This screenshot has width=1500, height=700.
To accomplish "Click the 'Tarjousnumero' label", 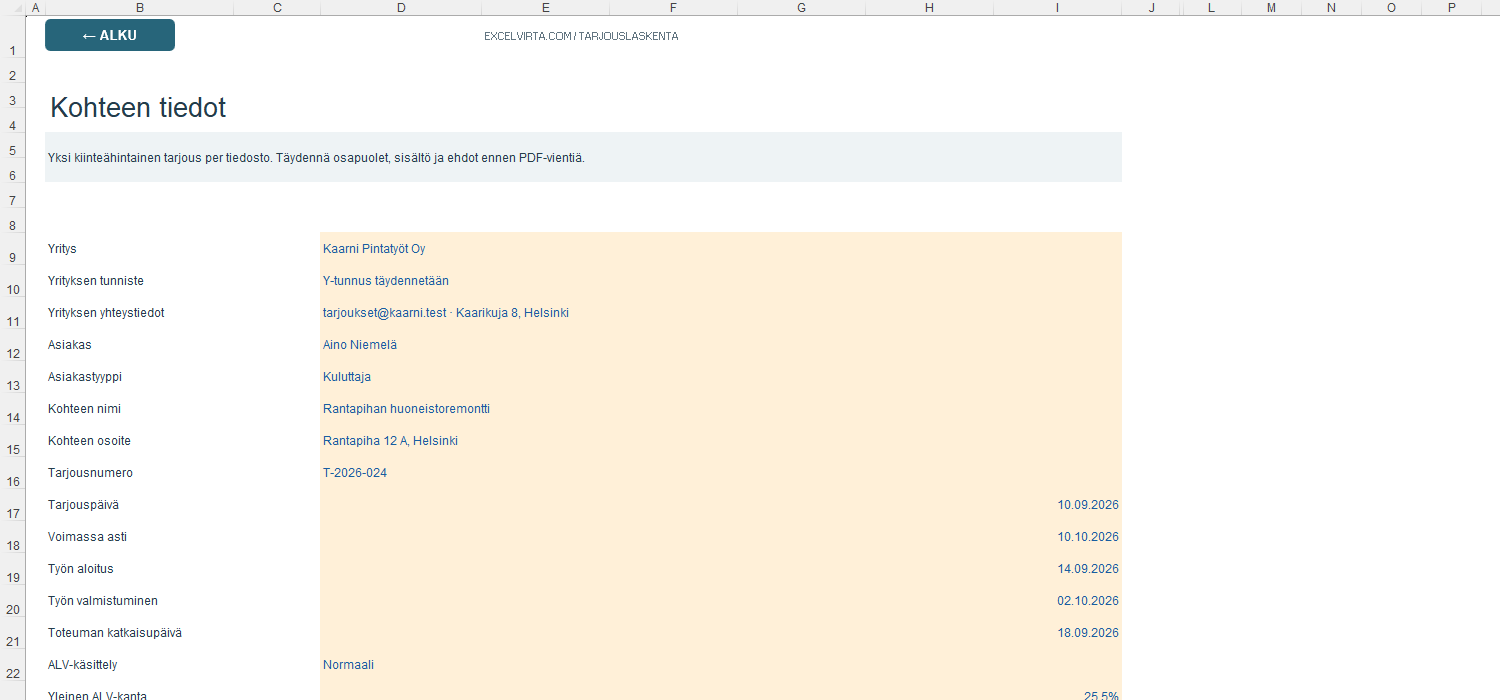I will click(90, 473).
